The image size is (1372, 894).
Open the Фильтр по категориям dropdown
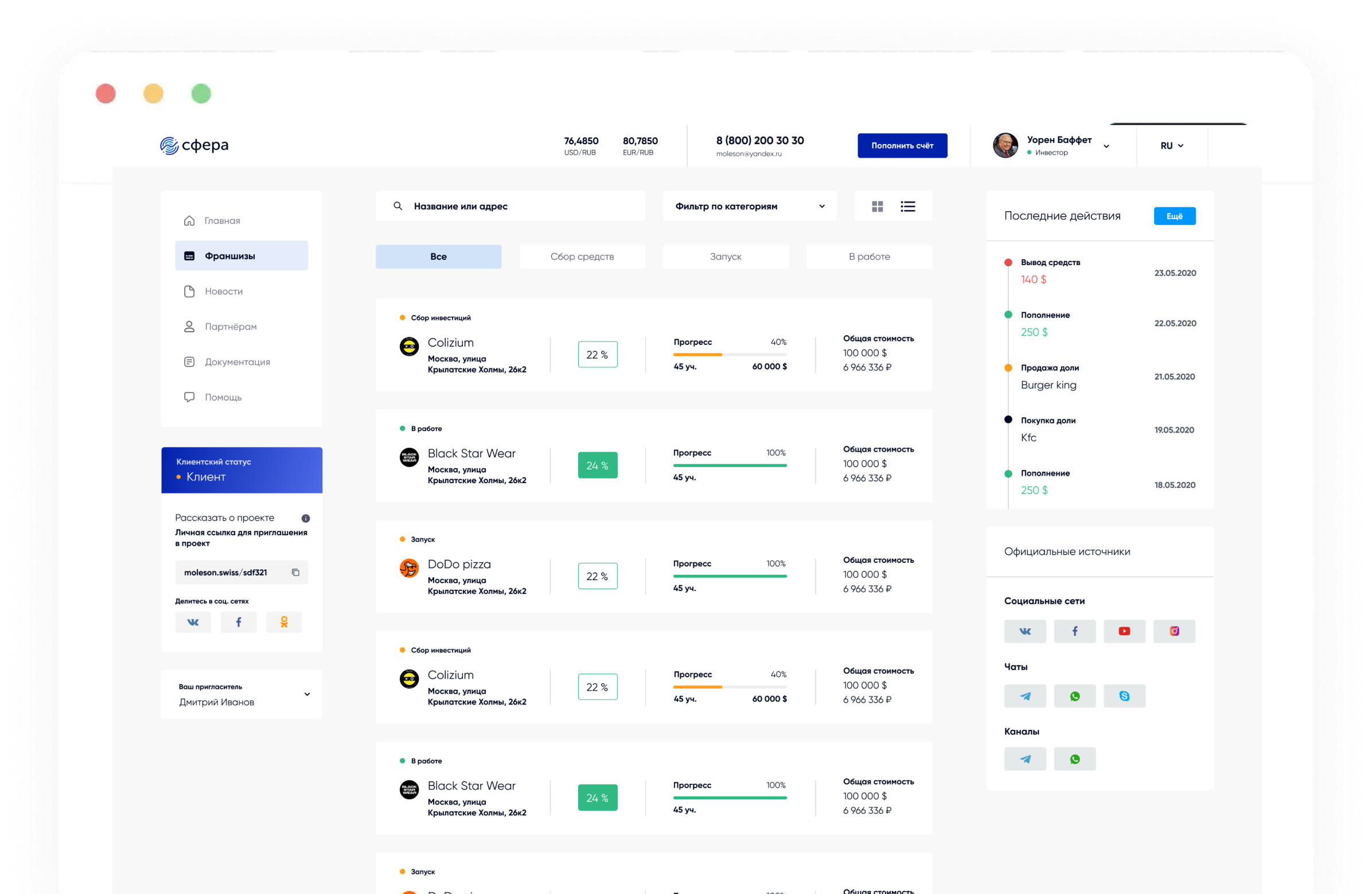pos(750,206)
